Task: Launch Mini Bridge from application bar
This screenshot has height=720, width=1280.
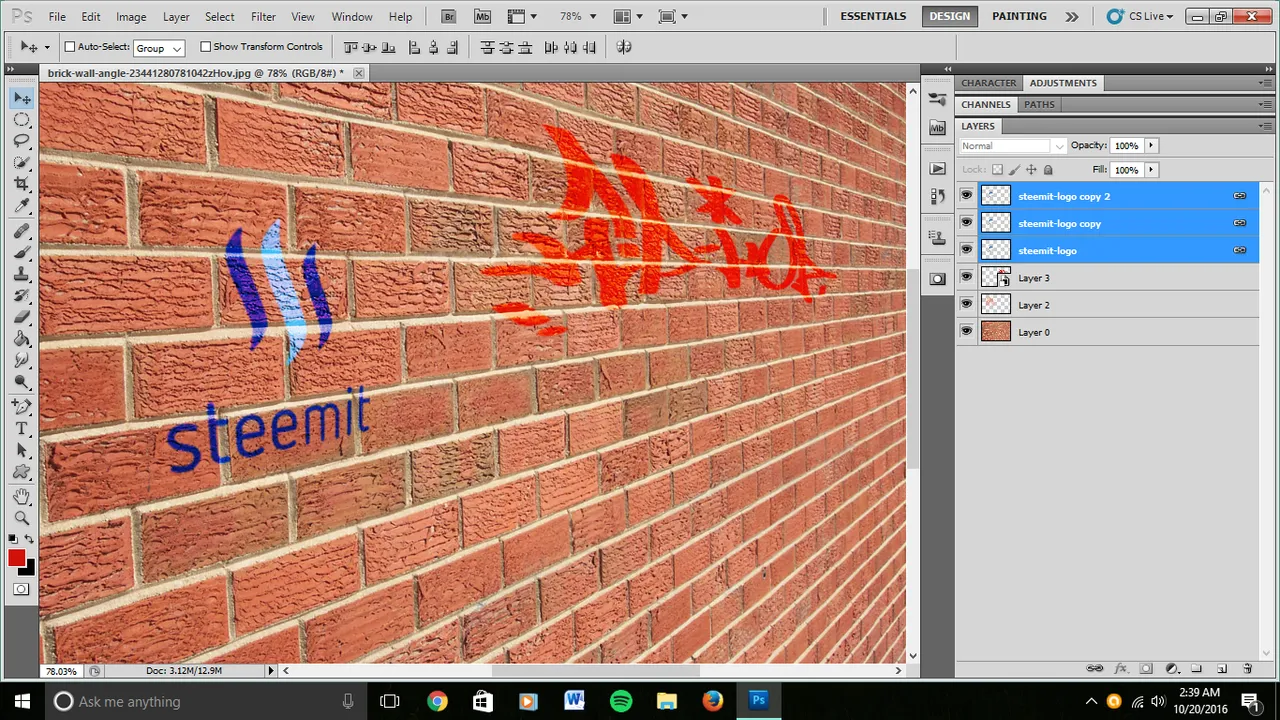Action: click(483, 17)
